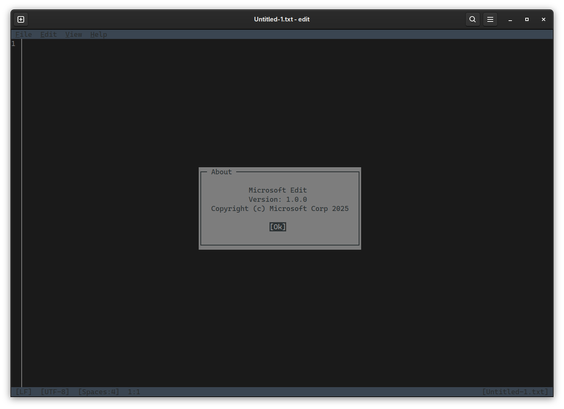Change the UTF-8 encoding in status bar
The image size is (564, 409).
tap(55, 392)
